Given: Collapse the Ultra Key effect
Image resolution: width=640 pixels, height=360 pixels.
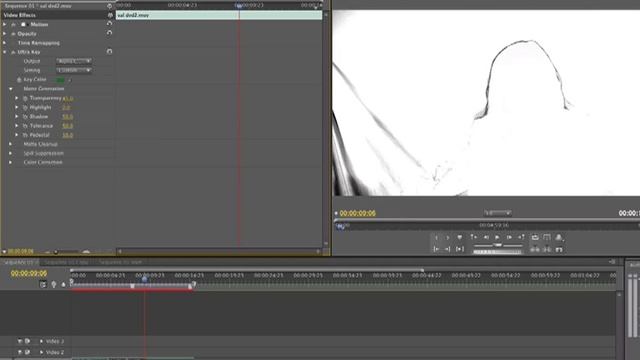Looking at the screenshot, I should 4,52.
